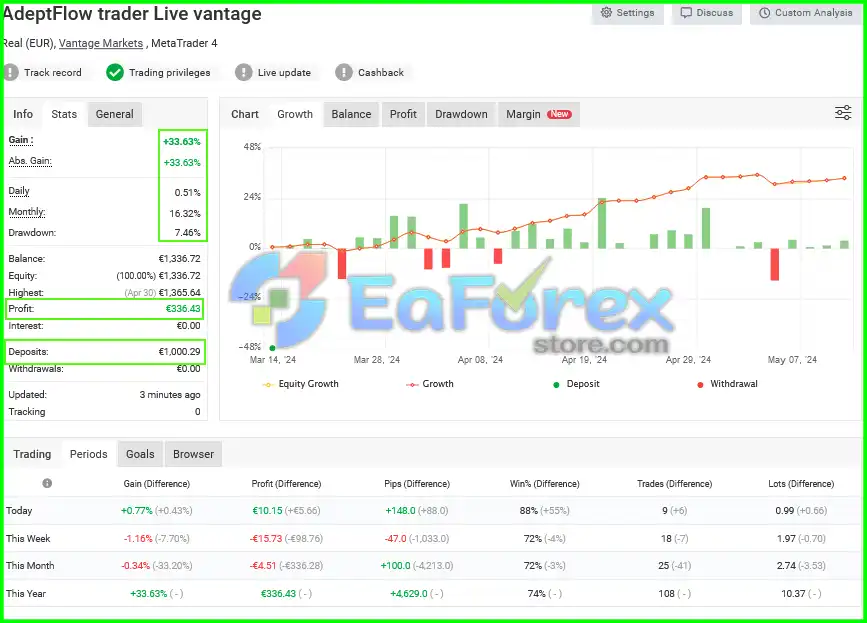The image size is (867, 623).
Task: Click Today's profit €10.15
Action: (x=268, y=510)
